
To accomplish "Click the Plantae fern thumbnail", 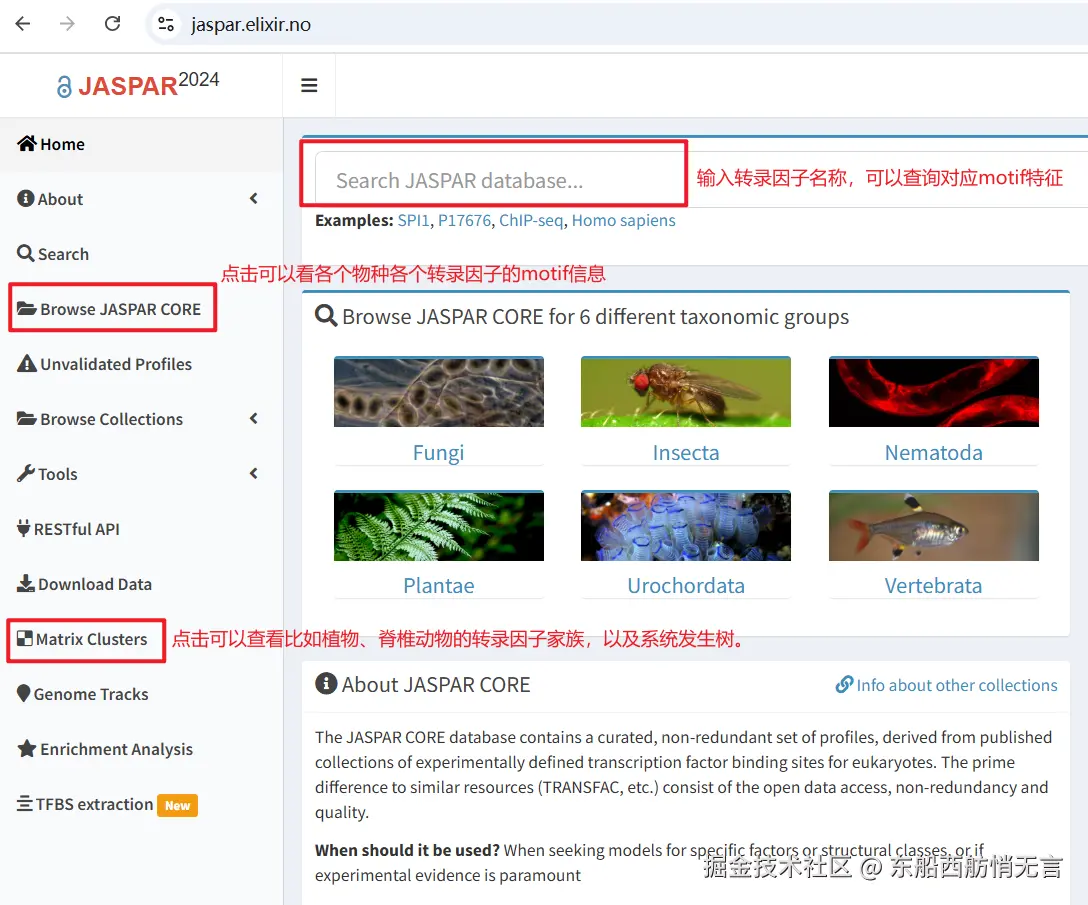I will point(439,525).
